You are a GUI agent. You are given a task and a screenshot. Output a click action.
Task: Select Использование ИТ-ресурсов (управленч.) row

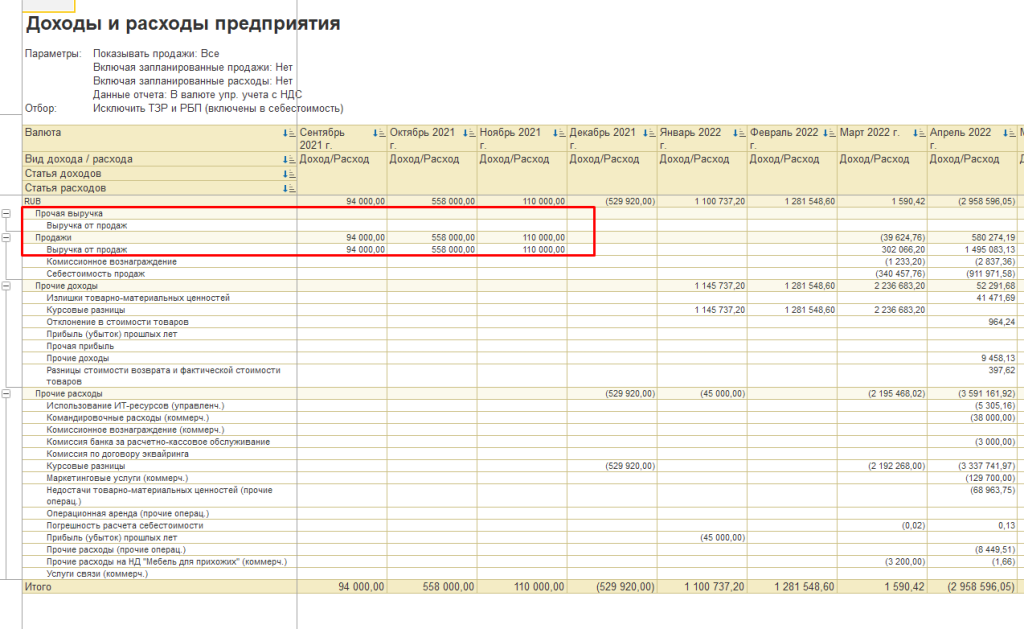[x=135, y=406]
